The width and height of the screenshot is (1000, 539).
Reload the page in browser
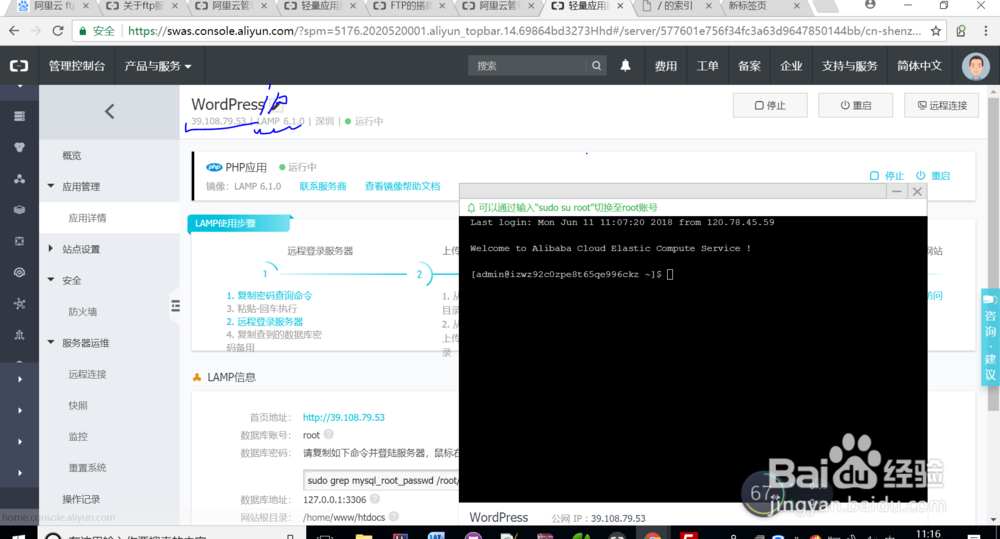57,31
